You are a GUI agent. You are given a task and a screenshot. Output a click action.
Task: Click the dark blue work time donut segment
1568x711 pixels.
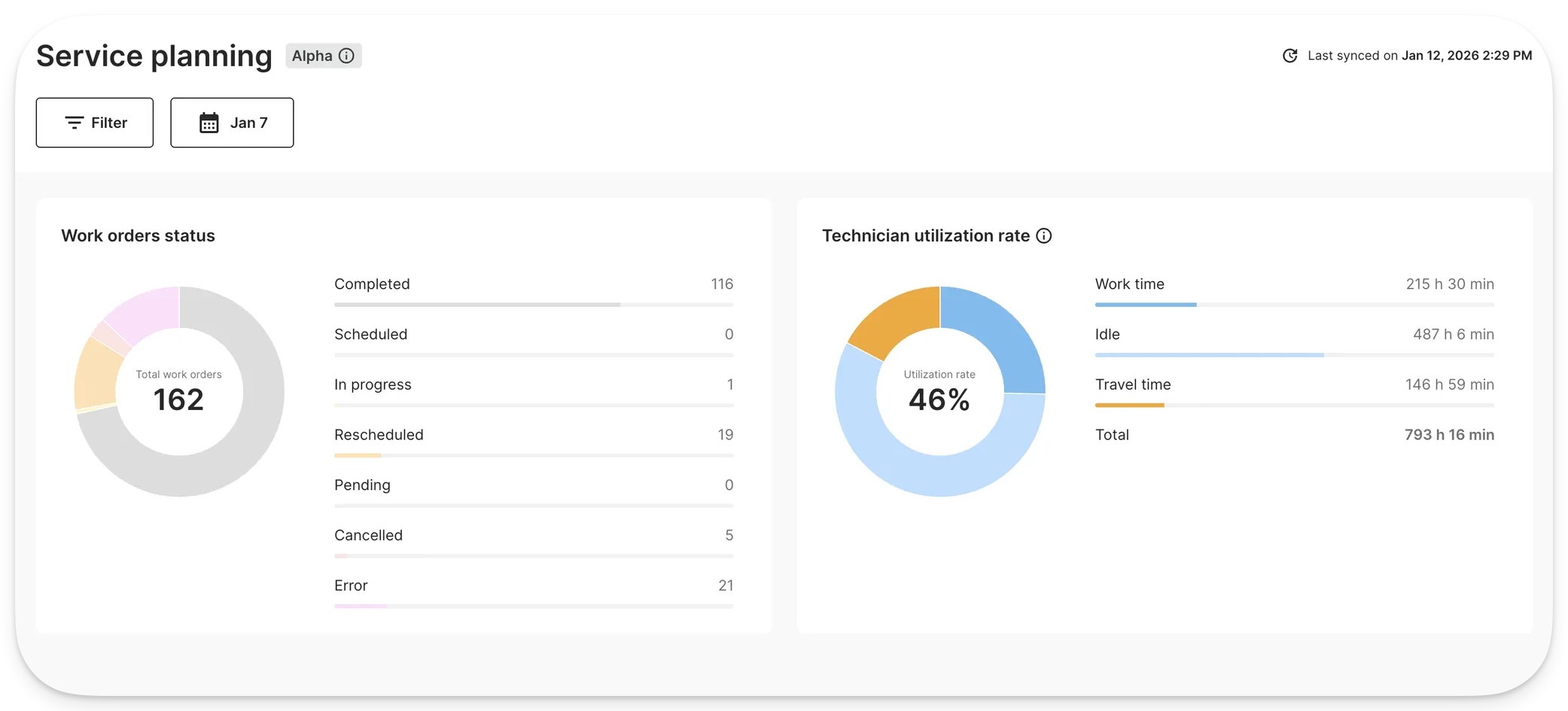point(994,335)
